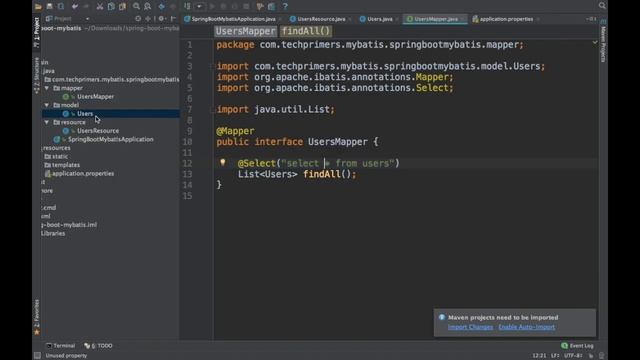
Task: Click the Save All toolbar icon
Action: (49, 6)
